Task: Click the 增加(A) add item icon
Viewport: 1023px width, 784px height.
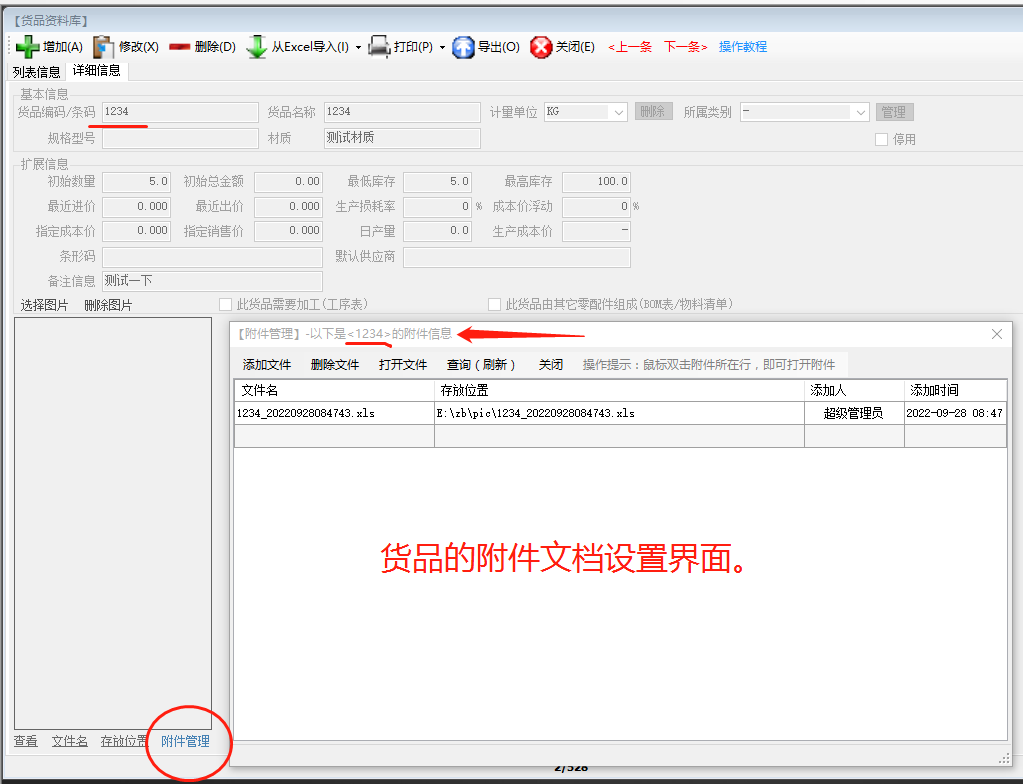Action: tap(28, 46)
